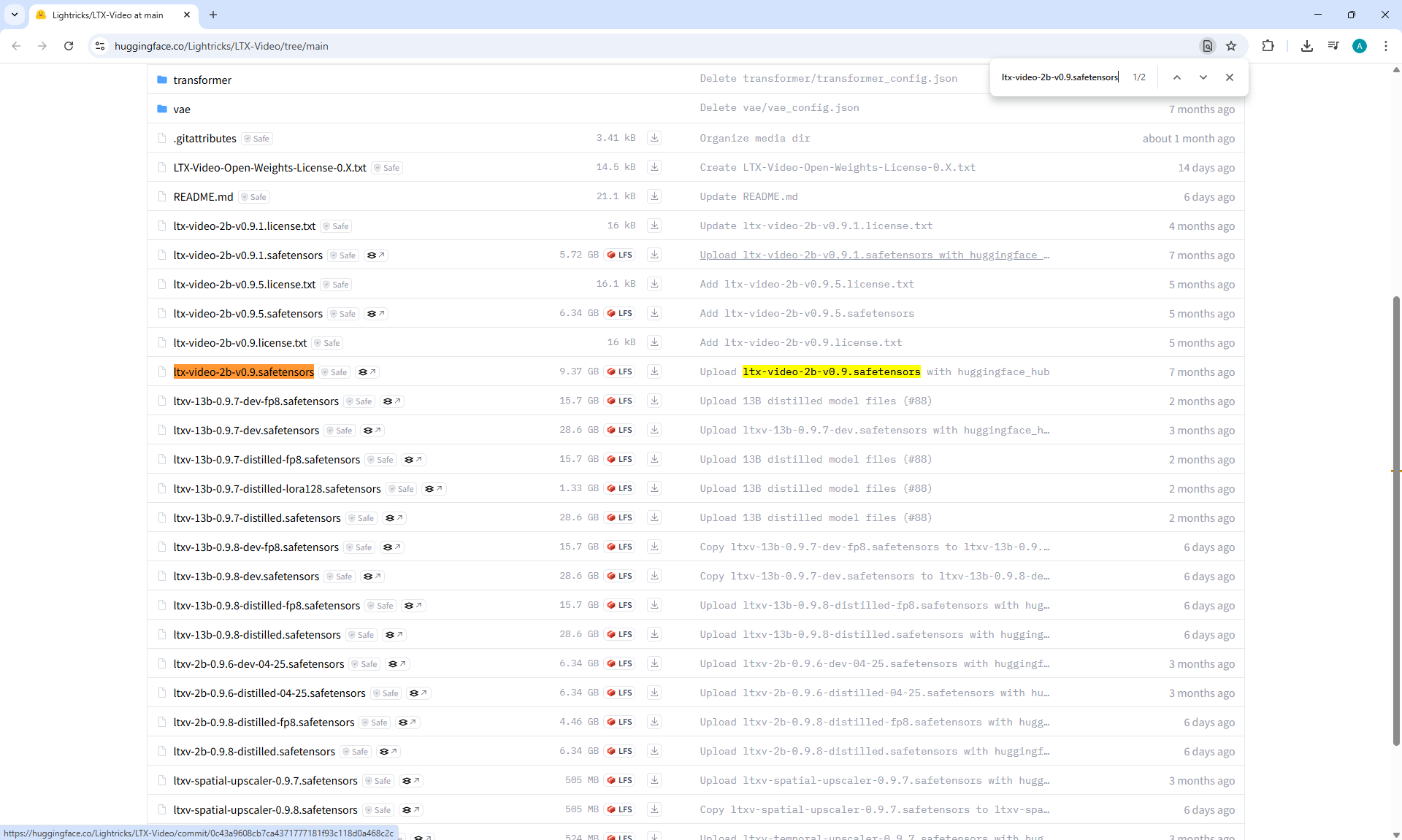Open the transformer folder

[202, 80]
